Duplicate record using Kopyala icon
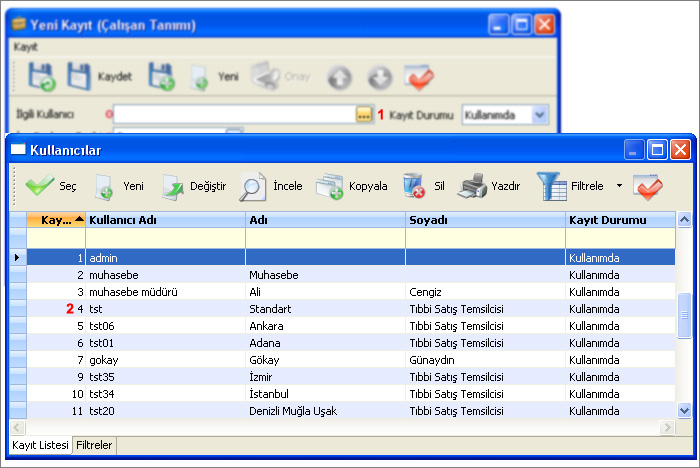The image size is (700, 468). (330, 186)
